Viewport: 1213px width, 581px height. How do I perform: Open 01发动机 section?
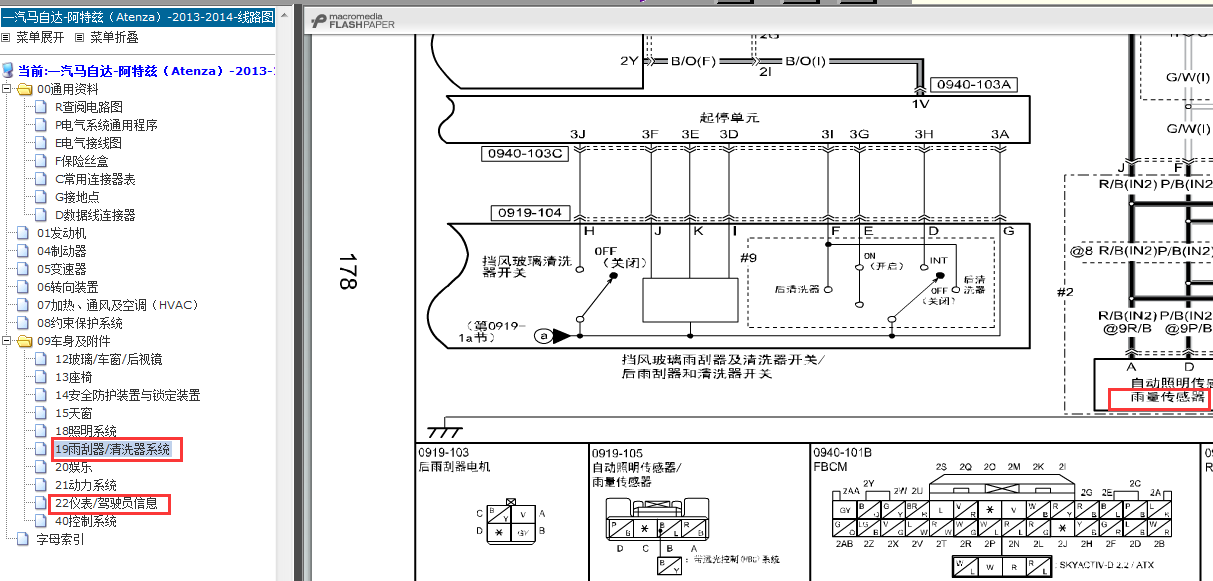62,233
